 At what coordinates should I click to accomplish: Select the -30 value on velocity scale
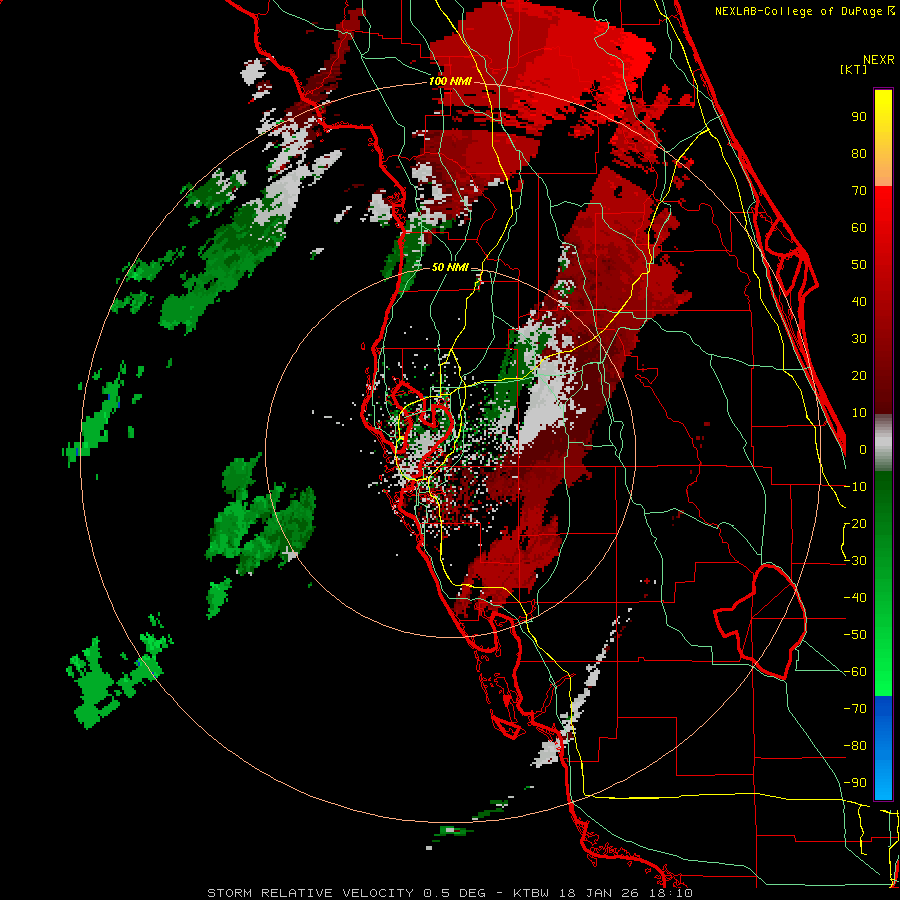point(855,561)
